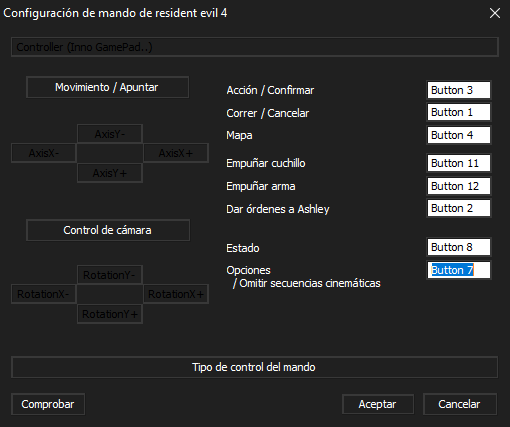Confirm settings with Aceptar
Screen dimensions: 510x427
pyautogui.click(x=378, y=404)
